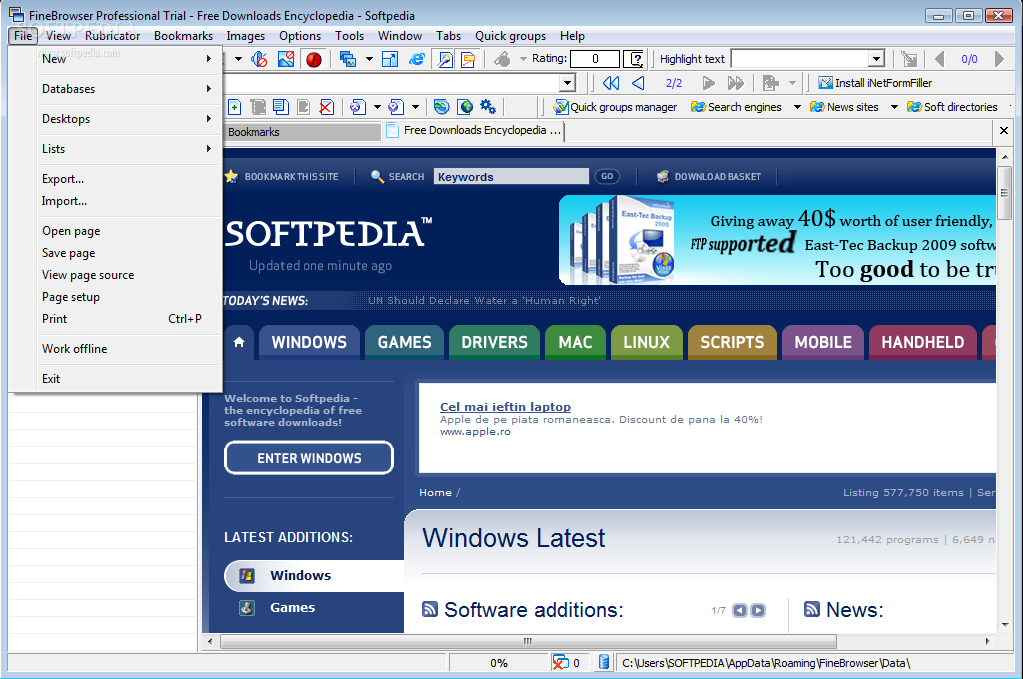1023x679 pixels.
Task: Click the page with globe icon
Action: 465,107
